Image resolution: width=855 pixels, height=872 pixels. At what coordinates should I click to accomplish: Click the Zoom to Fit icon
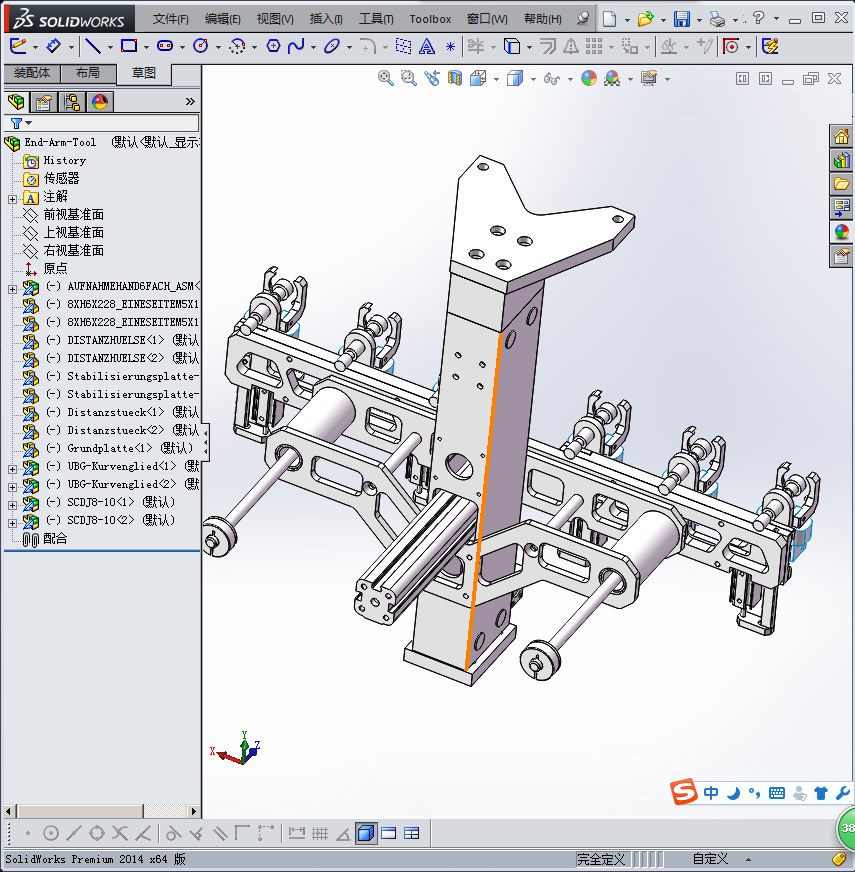pos(386,78)
